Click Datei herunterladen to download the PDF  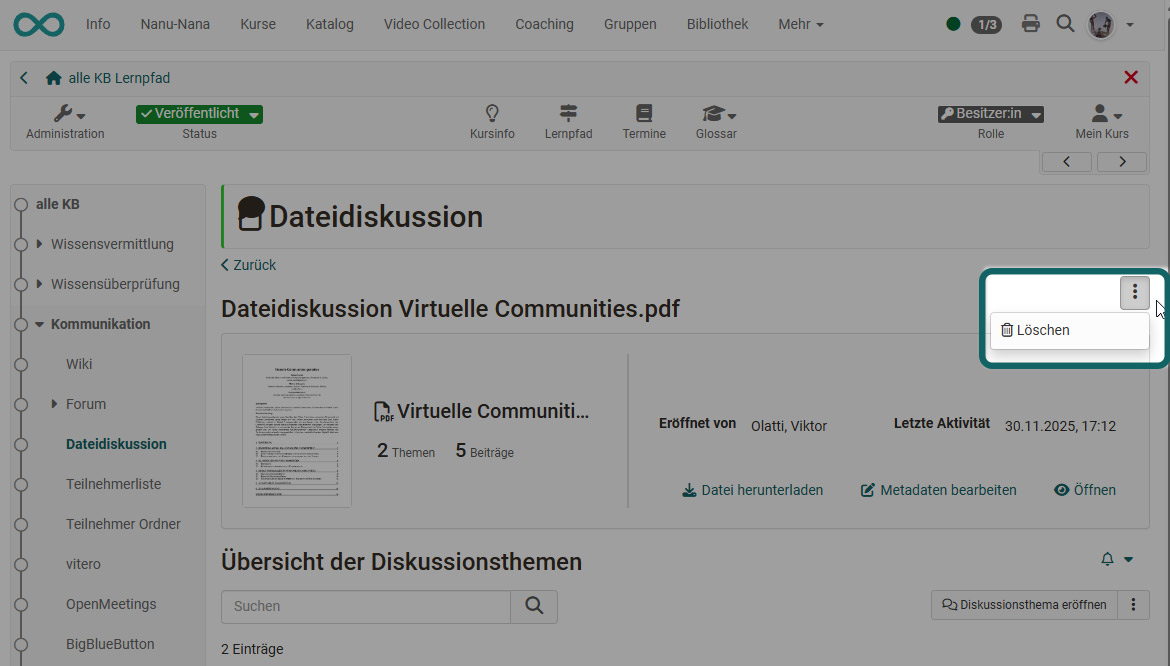coord(752,490)
